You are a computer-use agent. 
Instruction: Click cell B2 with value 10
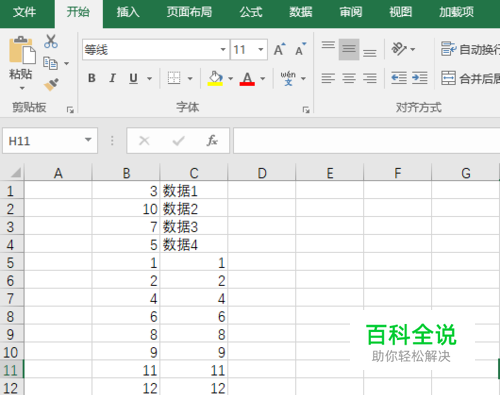click(126, 209)
